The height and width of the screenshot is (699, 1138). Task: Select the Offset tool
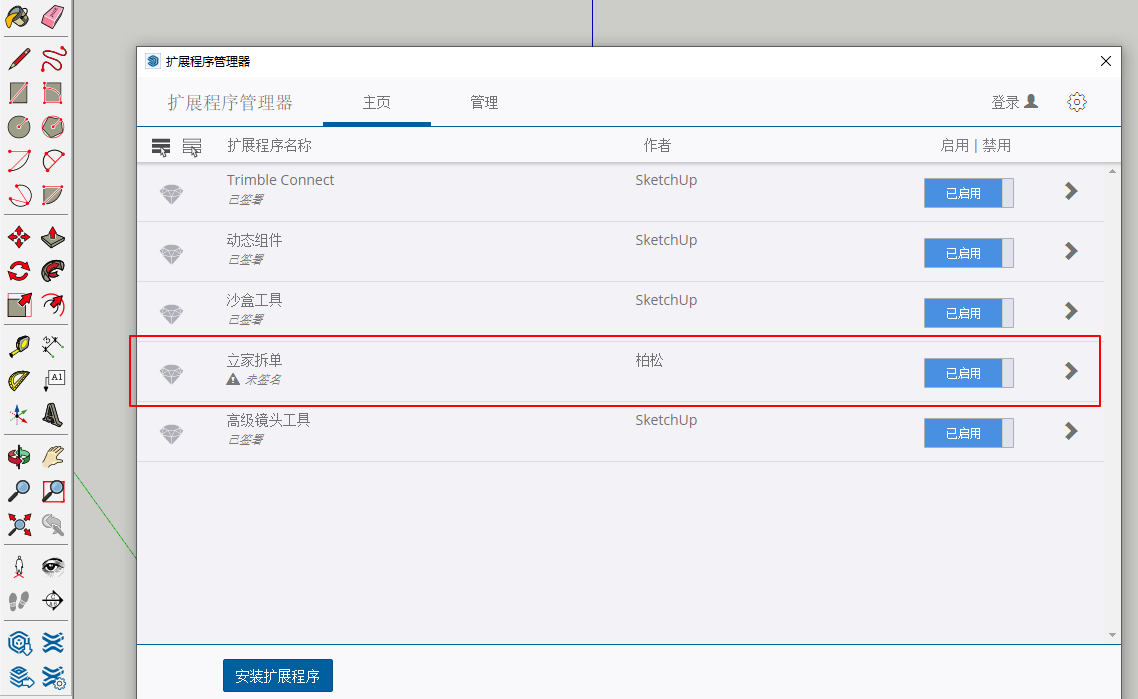53,305
